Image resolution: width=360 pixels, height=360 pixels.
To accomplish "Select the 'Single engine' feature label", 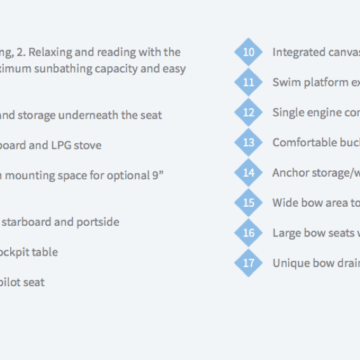I will 316,112.
